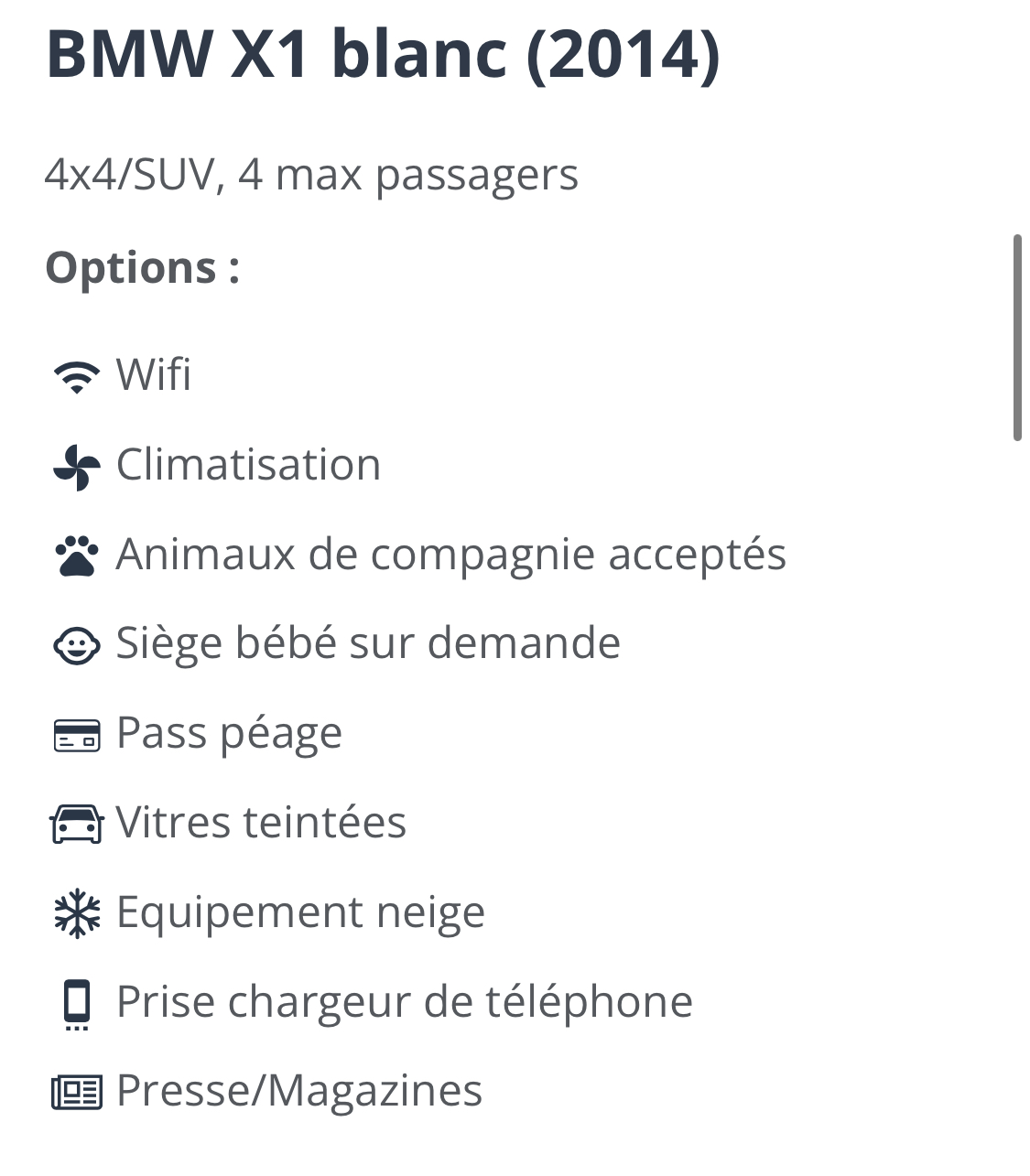The width and height of the screenshot is (1030, 1176).
Task: Click the baby face seat icon
Action: tap(77, 645)
